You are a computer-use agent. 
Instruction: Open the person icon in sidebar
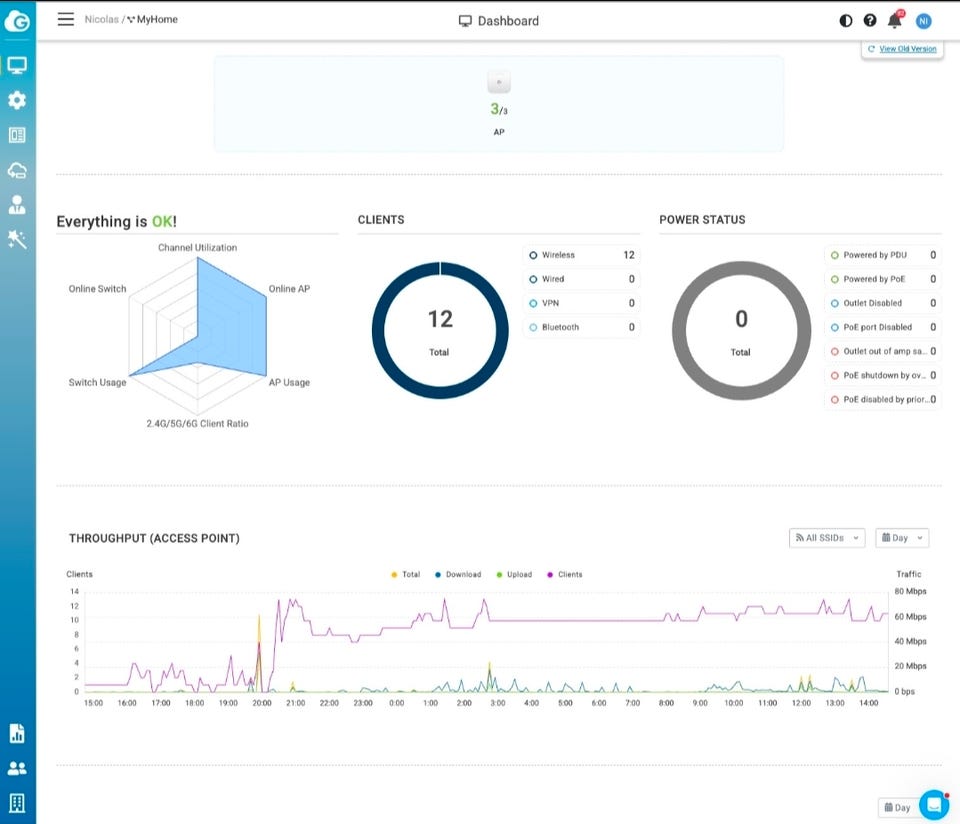[x=17, y=204]
